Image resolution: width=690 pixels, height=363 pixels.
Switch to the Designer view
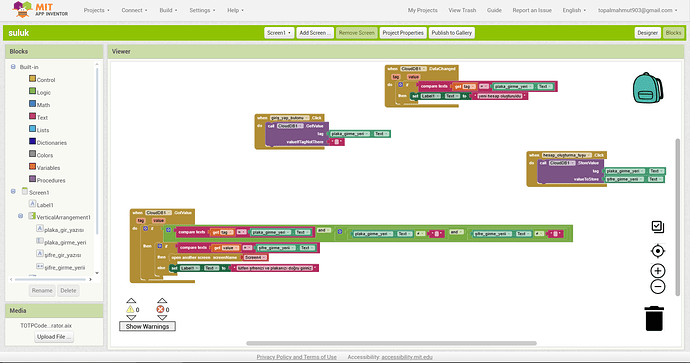(x=647, y=33)
